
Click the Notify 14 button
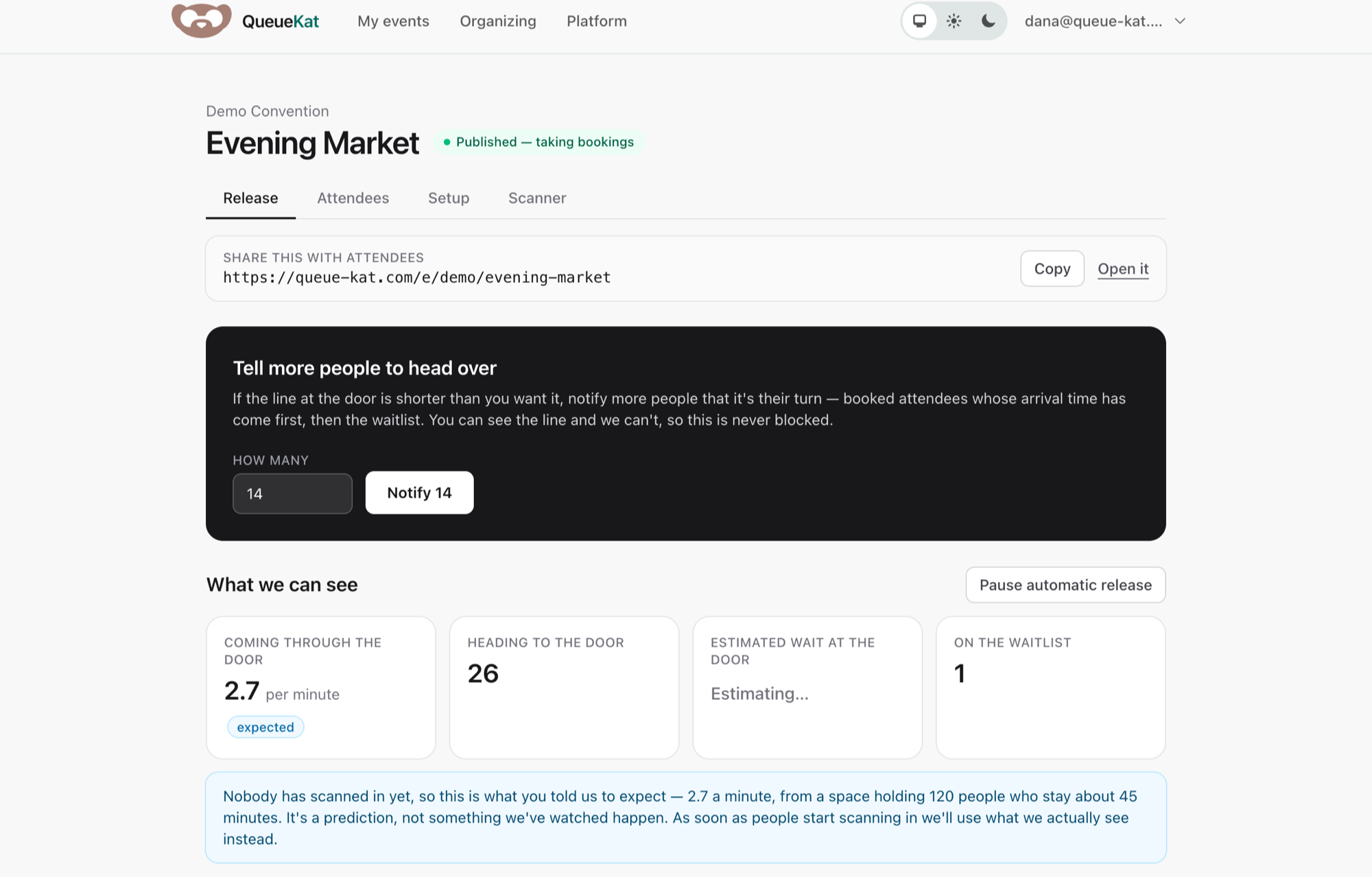pos(419,493)
